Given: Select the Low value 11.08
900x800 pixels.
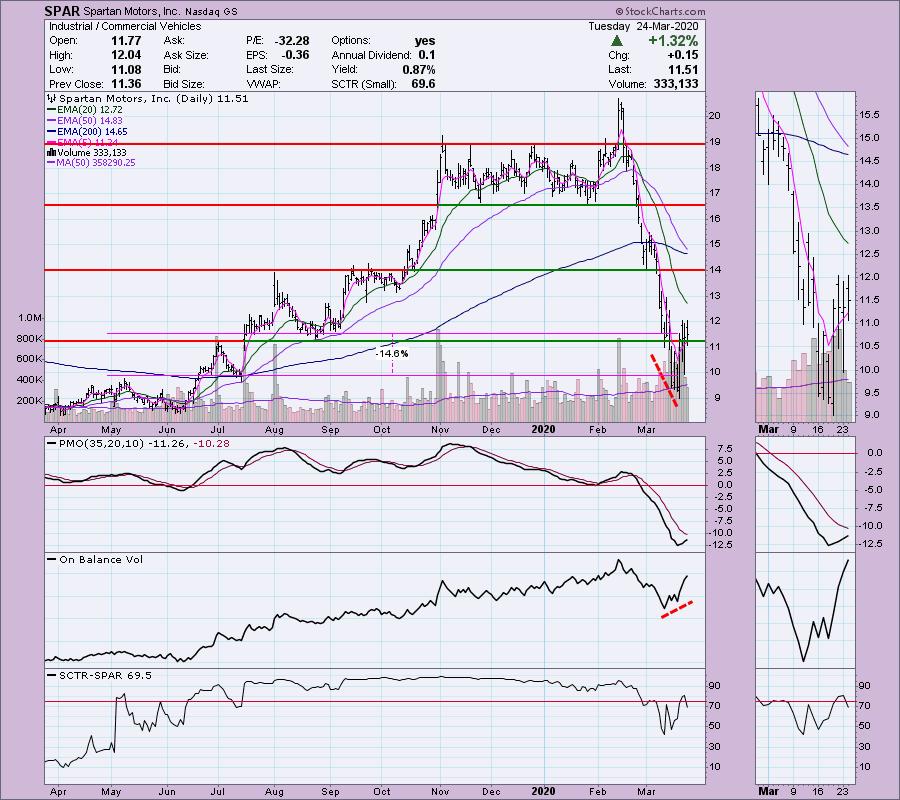Looking at the screenshot, I should 126,69.
